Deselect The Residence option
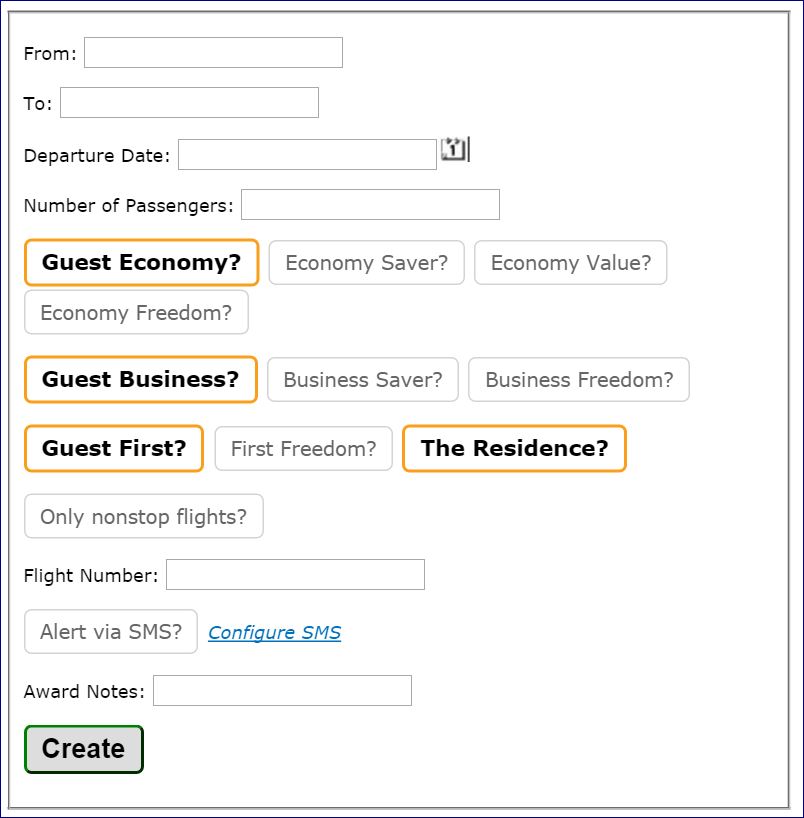Image resolution: width=804 pixels, height=818 pixels. (514, 448)
